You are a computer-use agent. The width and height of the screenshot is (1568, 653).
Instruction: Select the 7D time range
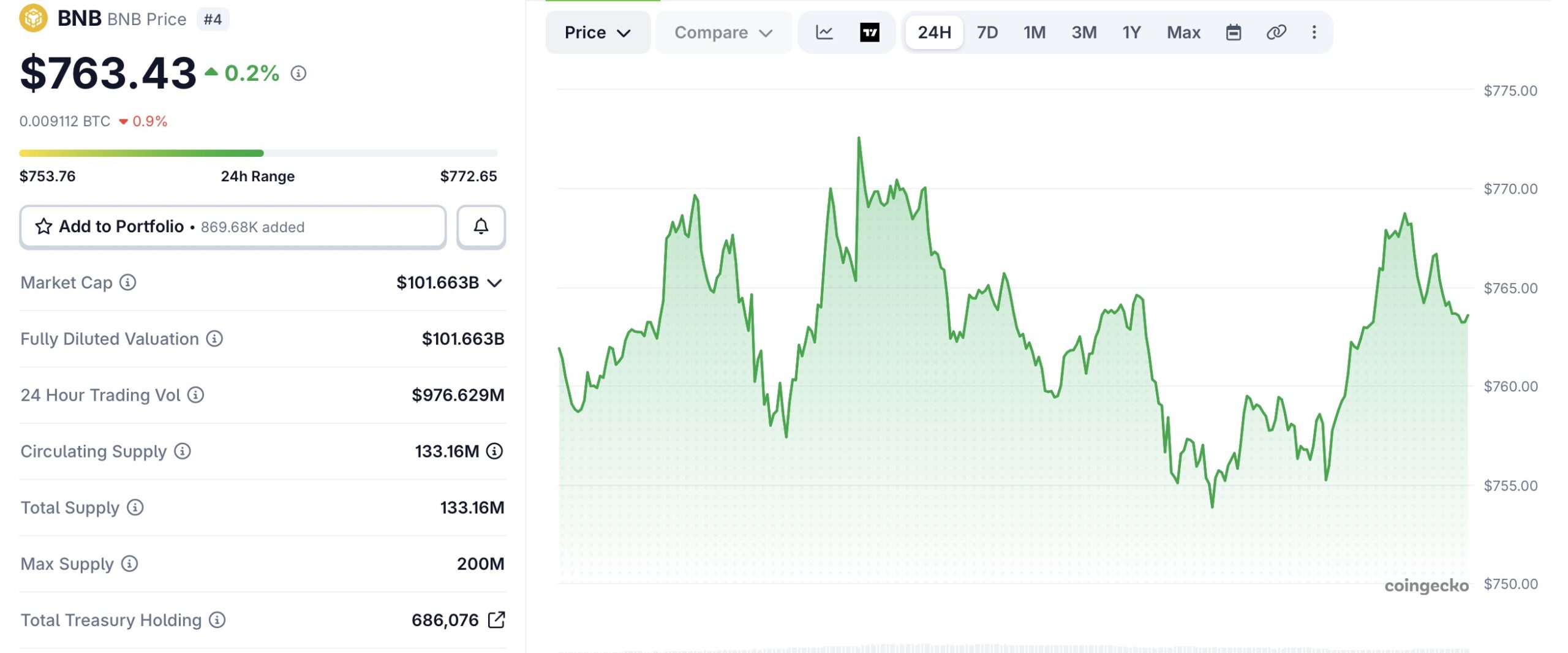pos(987,32)
